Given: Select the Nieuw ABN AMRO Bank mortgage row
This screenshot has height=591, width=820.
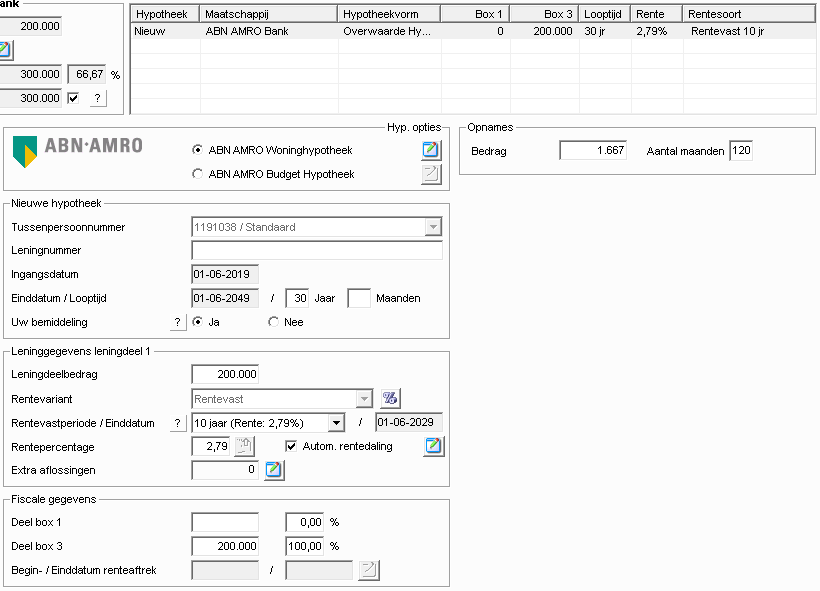Looking at the screenshot, I should click(x=473, y=31).
